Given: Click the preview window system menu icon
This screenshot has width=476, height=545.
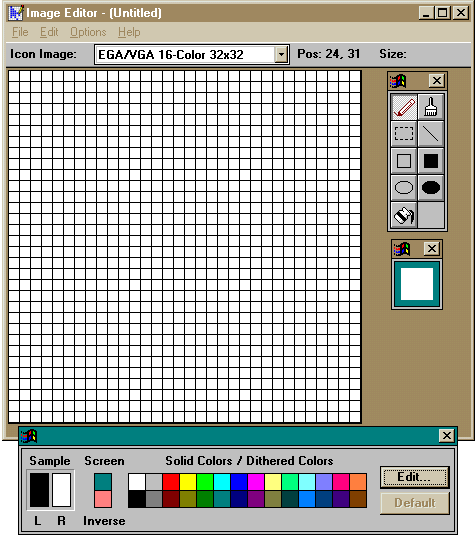Looking at the screenshot, I should coord(402,249).
